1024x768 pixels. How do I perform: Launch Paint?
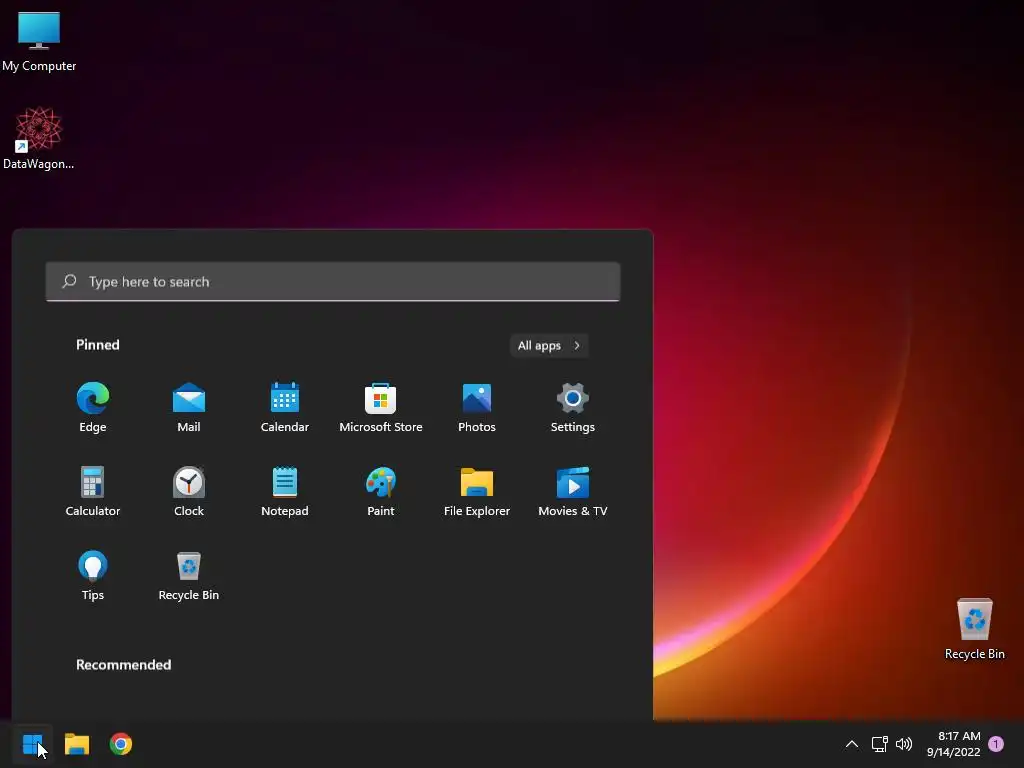pos(381,492)
